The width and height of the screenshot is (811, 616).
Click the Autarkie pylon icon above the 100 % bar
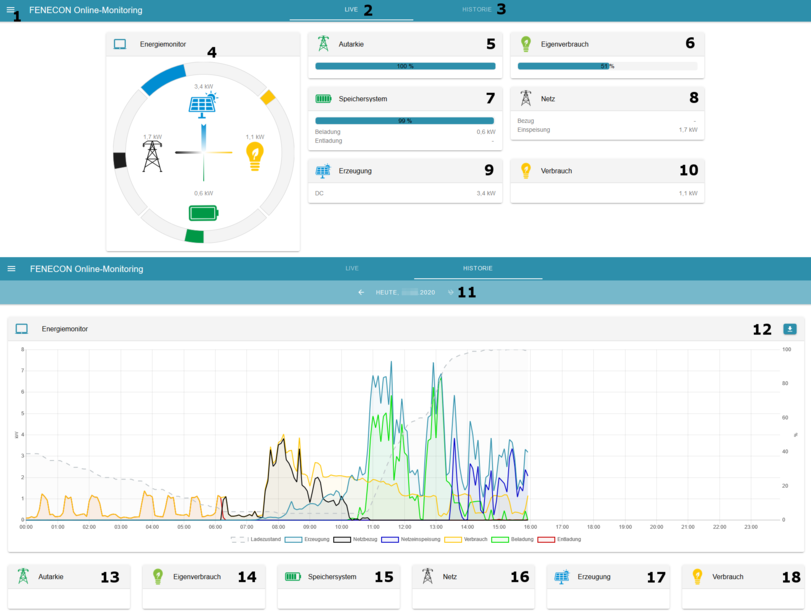323,44
